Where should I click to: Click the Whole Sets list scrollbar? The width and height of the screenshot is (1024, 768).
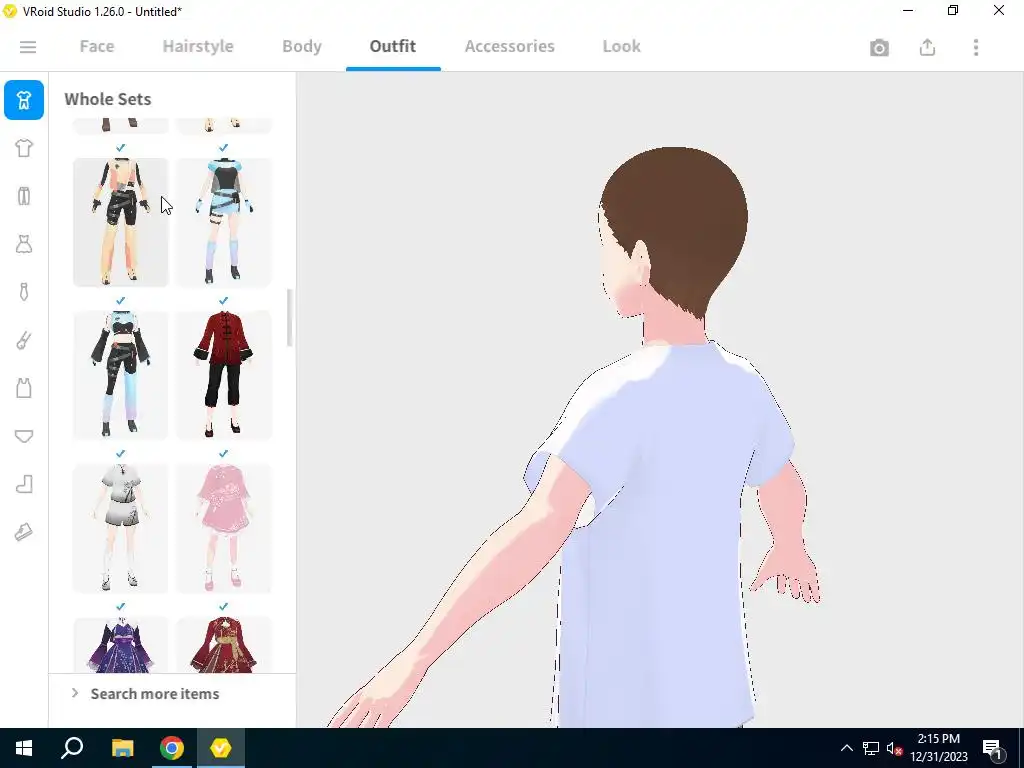[289, 318]
